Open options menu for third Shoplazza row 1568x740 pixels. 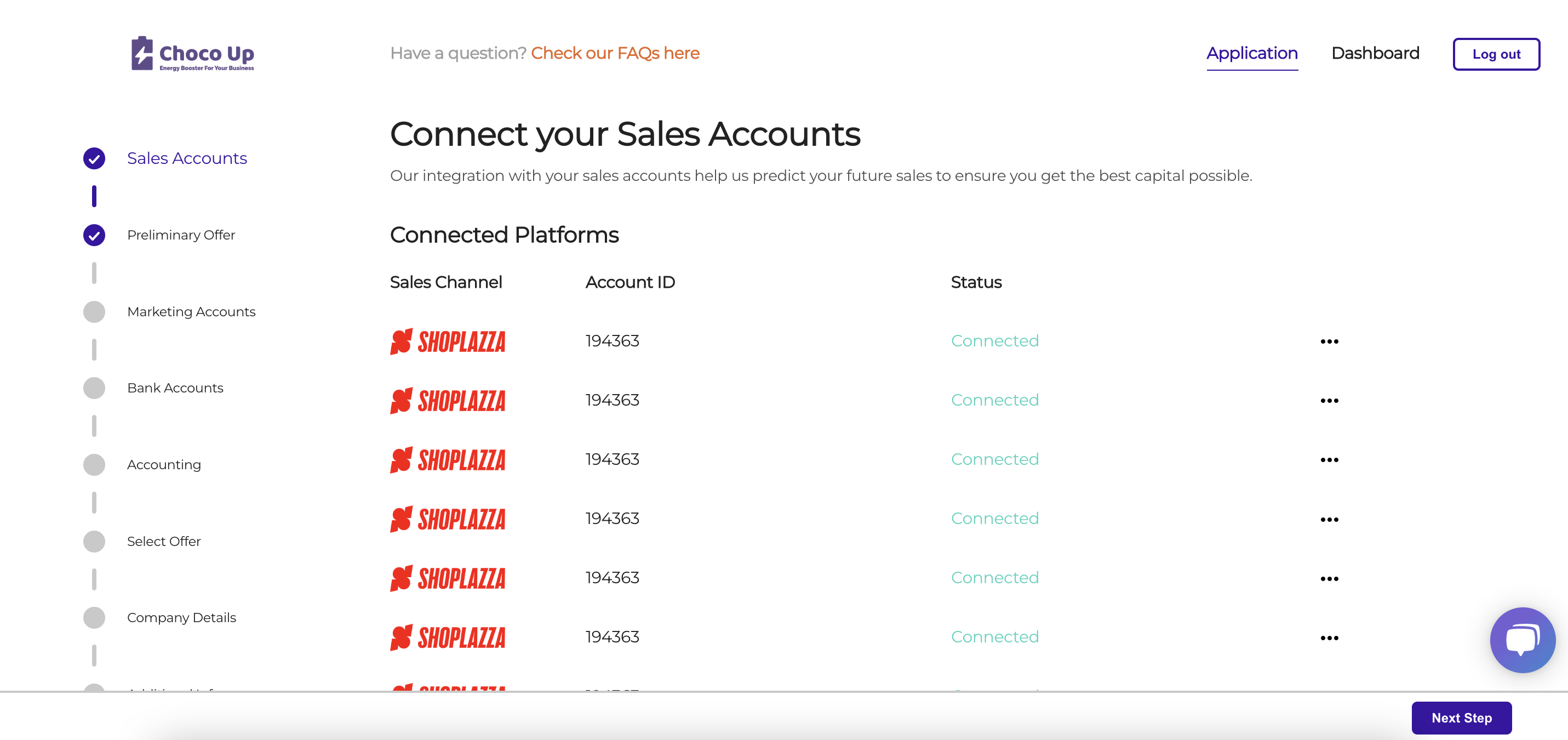coord(1329,459)
